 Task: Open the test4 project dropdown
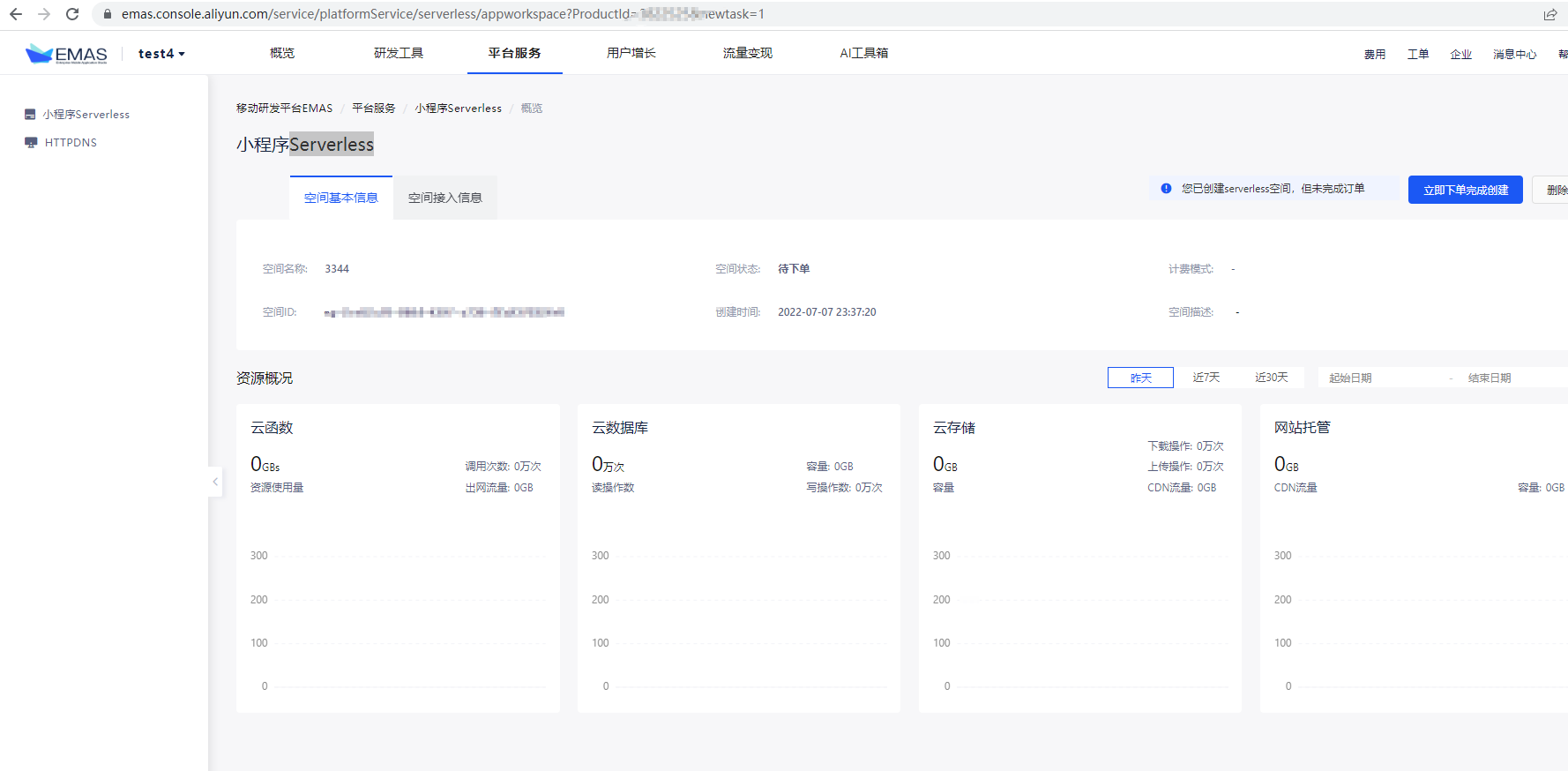point(161,54)
